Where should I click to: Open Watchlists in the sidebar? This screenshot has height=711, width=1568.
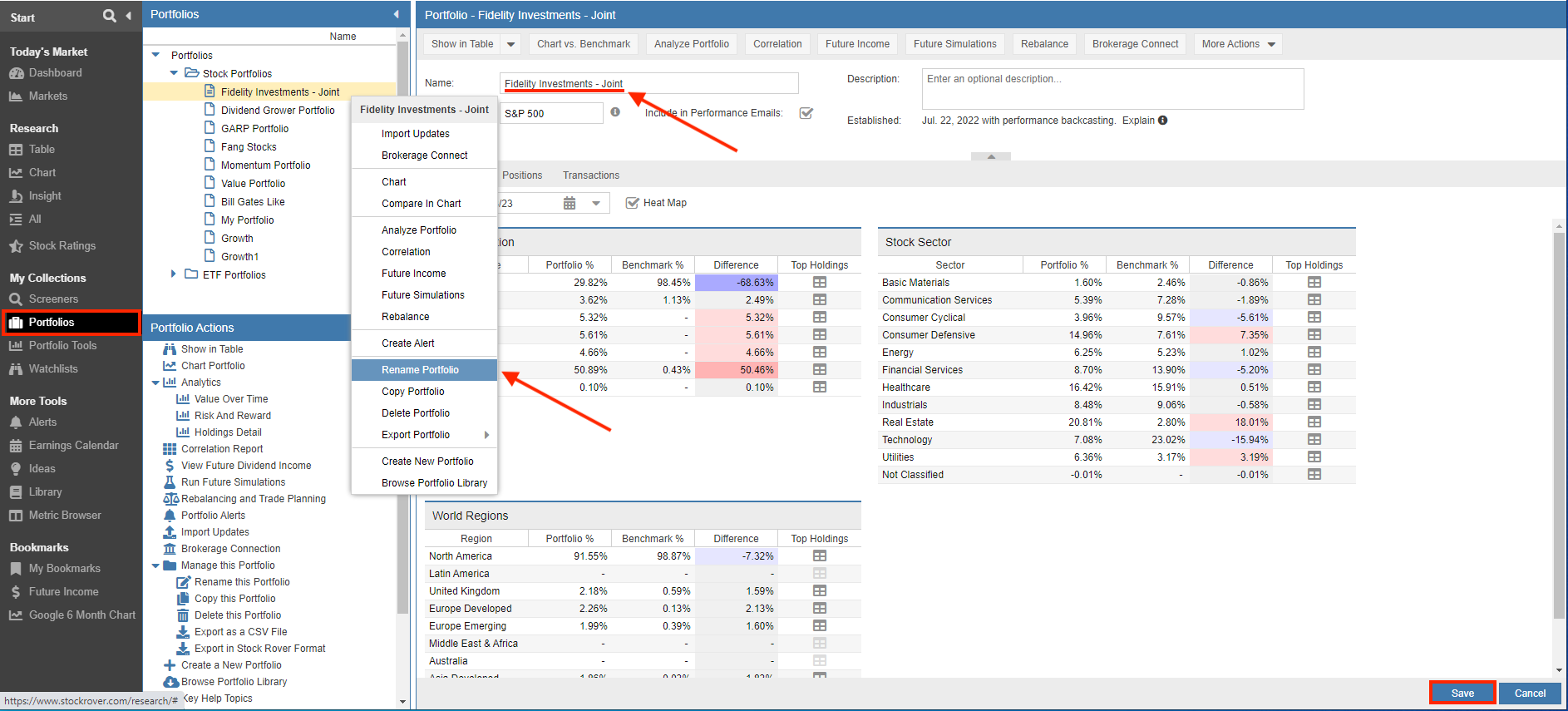pyautogui.click(x=53, y=369)
